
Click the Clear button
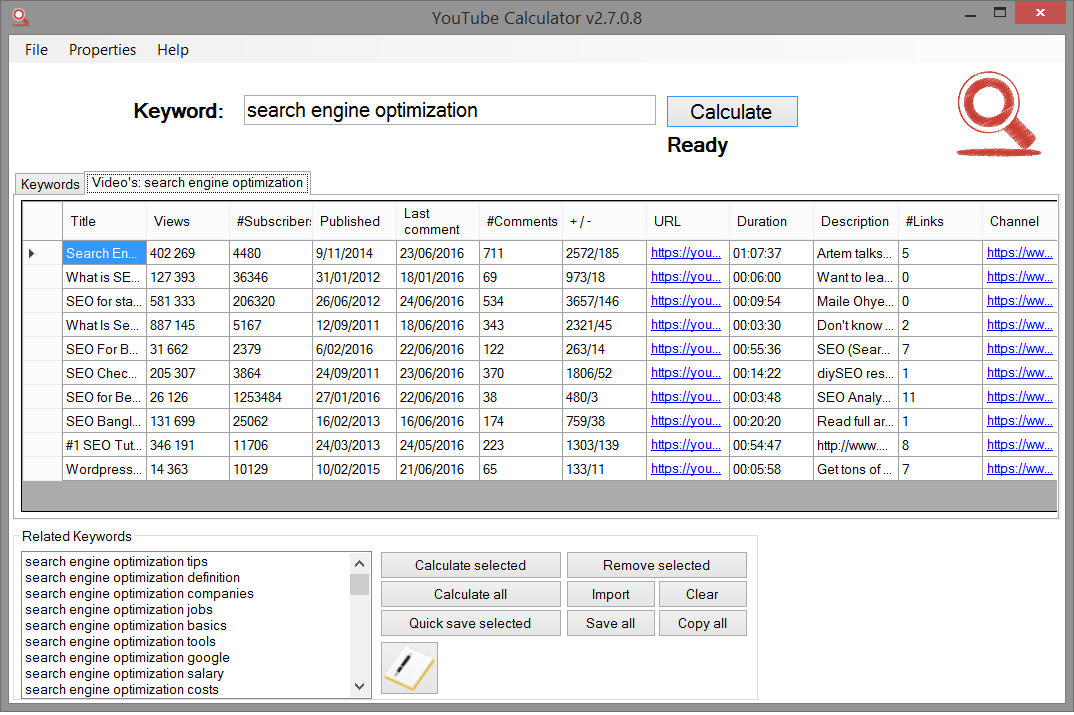coord(702,594)
